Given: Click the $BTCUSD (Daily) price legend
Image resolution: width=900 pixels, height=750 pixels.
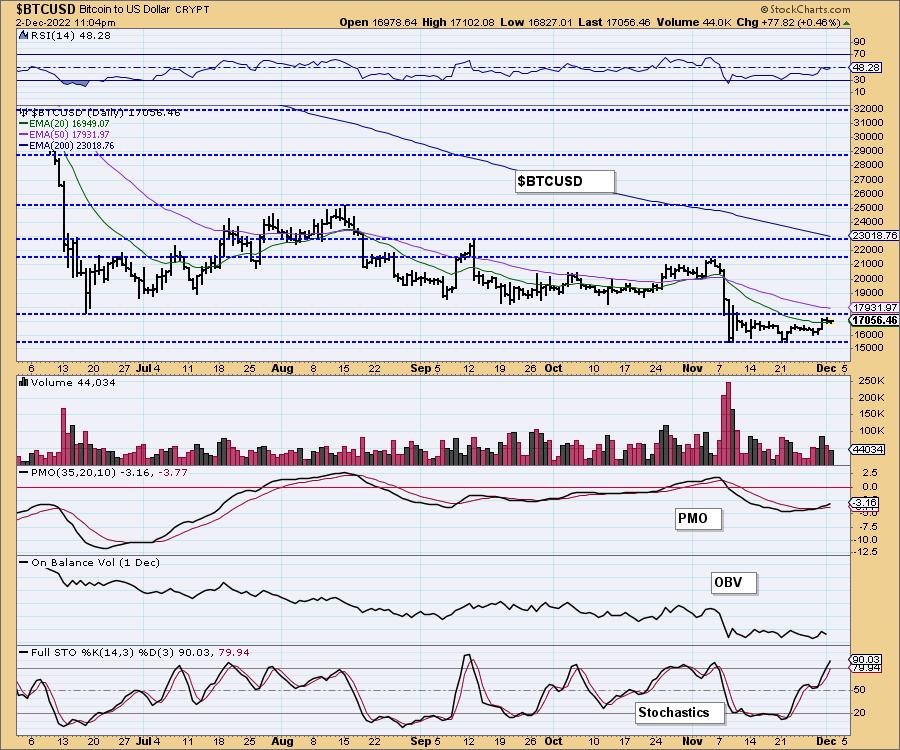Looking at the screenshot, I should point(100,112).
